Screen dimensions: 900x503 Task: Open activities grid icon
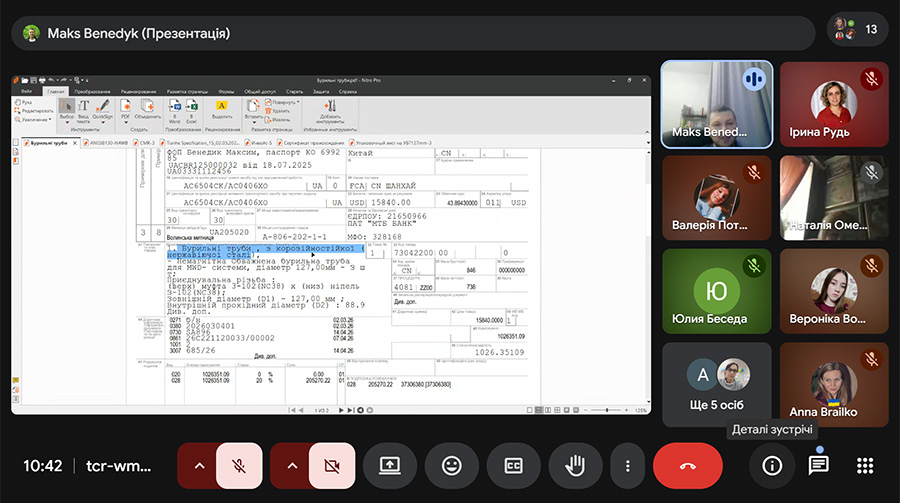(865, 466)
